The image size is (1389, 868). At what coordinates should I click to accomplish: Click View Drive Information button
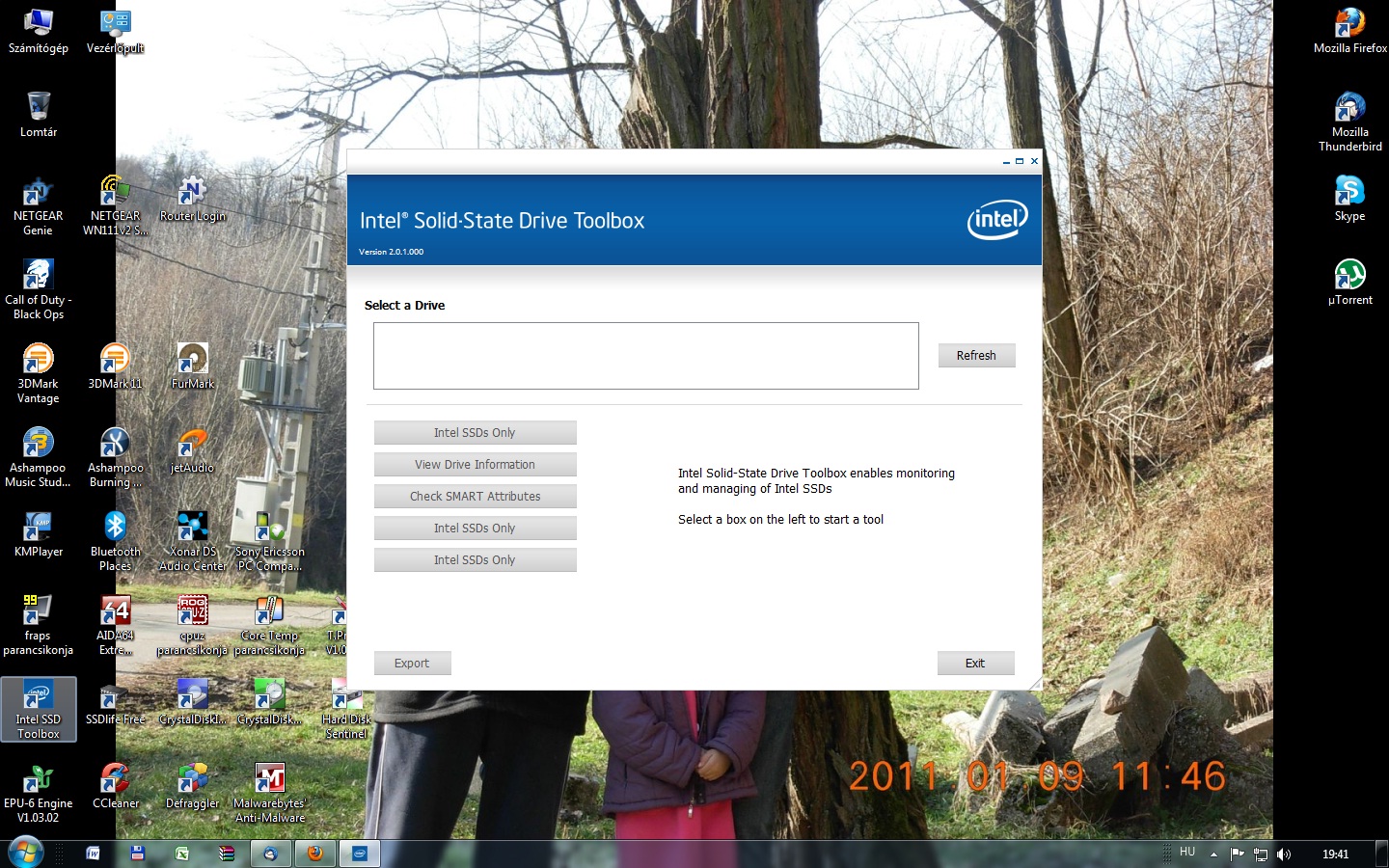coord(476,465)
